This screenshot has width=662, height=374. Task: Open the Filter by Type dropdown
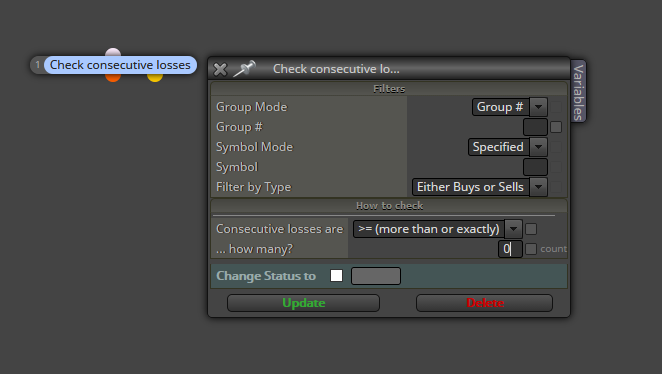click(480, 187)
